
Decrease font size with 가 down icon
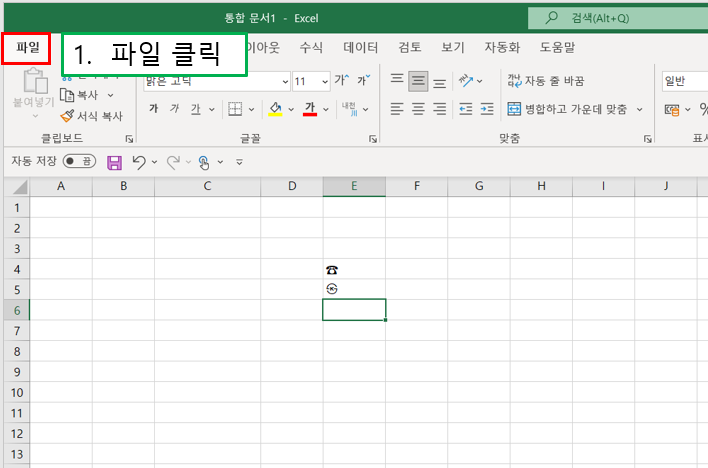[x=364, y=80]
